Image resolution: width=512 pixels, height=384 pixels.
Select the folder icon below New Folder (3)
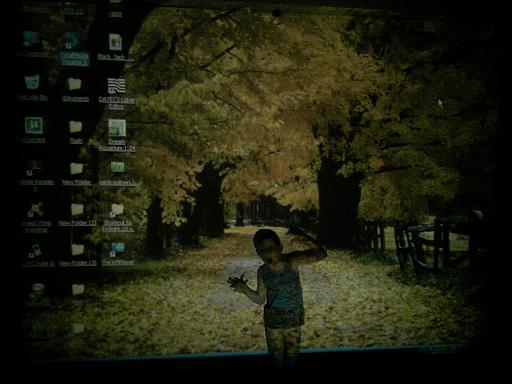(78, 290)
